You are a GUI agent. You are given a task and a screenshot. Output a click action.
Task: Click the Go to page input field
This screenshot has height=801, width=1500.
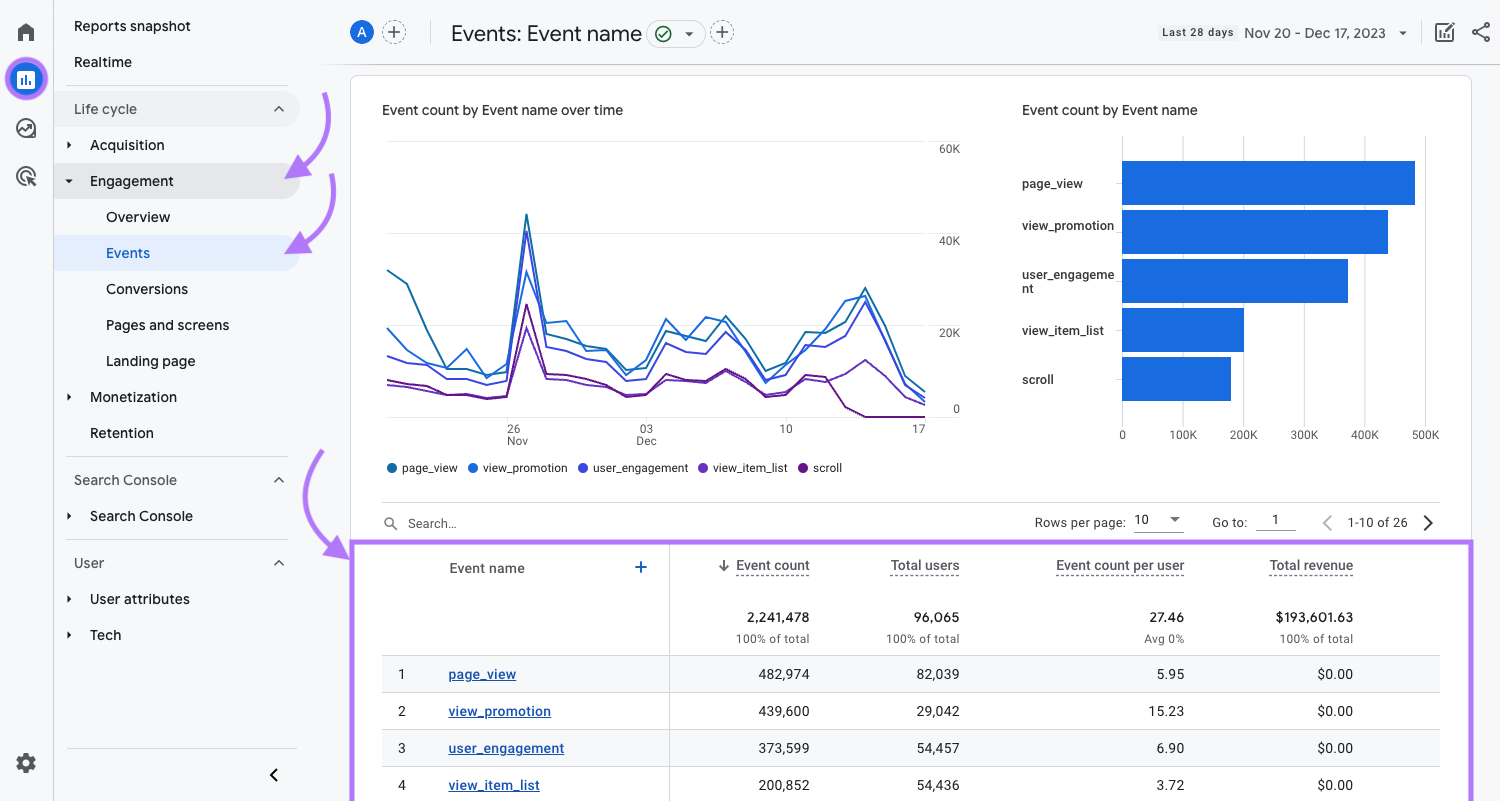tap(1275, 520)
